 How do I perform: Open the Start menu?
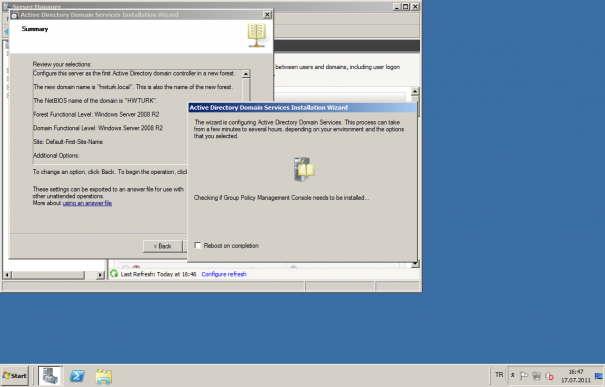click(x=15, y=375)
